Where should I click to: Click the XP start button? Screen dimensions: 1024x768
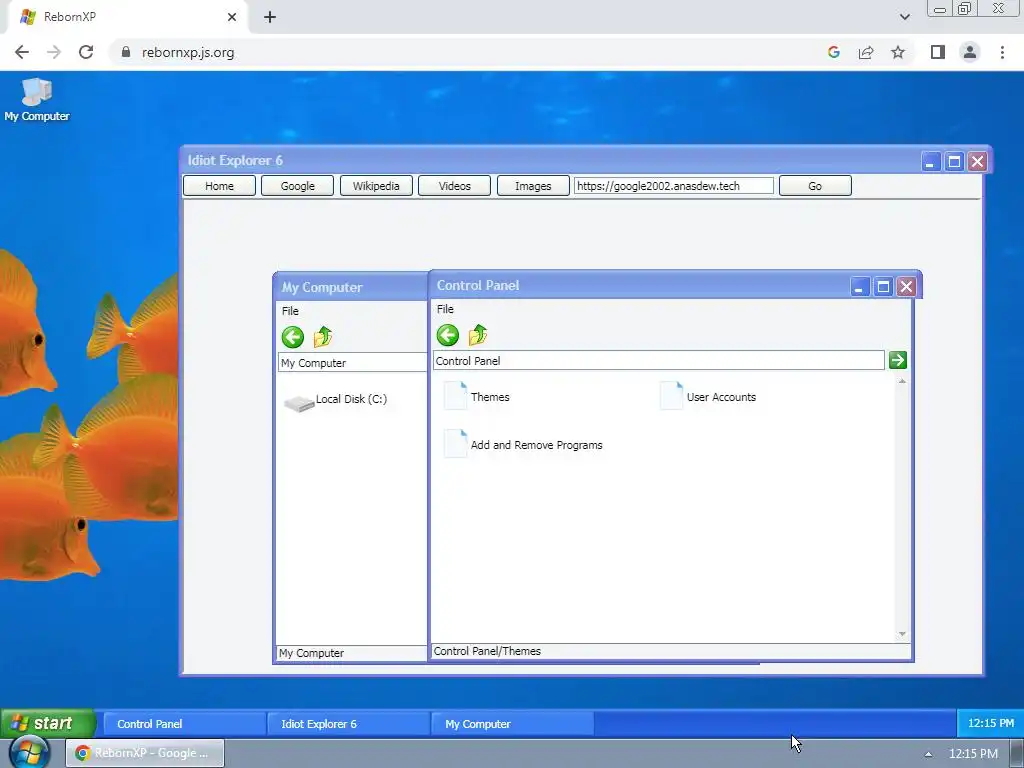[x=48, y=724]
